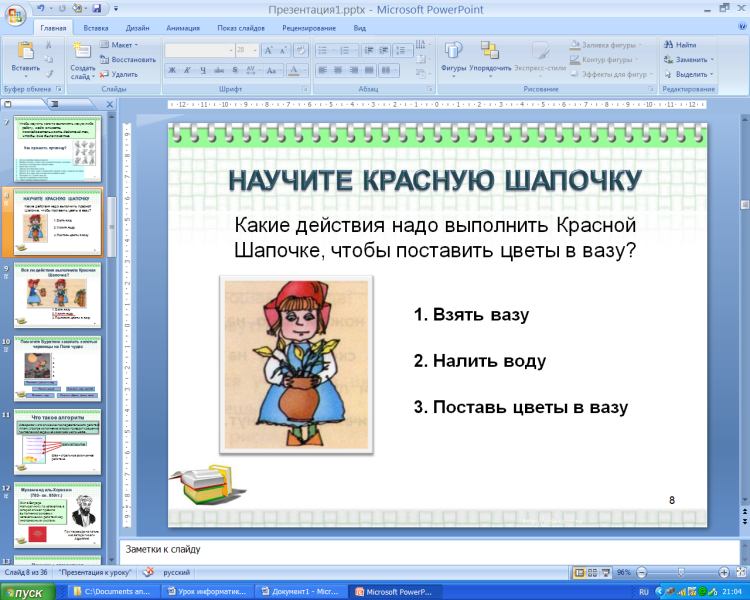Open the Animation (Анимация) ribbon tab
750x600 pixels.
(183, 28)
